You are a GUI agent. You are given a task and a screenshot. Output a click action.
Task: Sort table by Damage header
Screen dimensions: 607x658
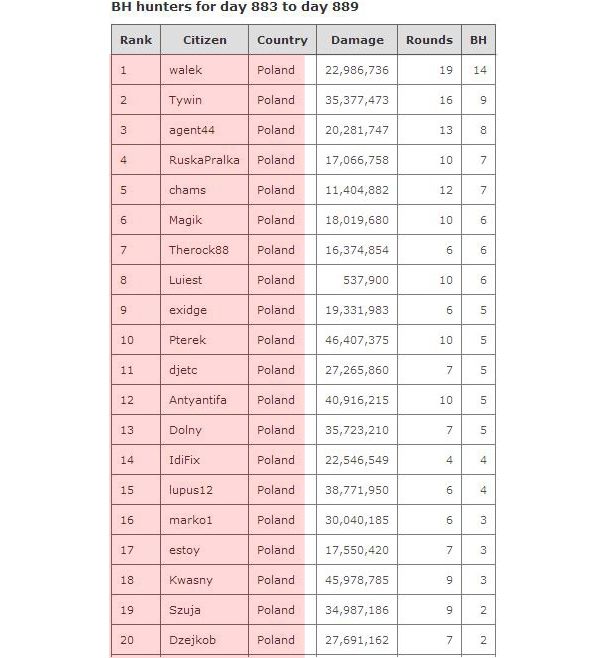356,40
